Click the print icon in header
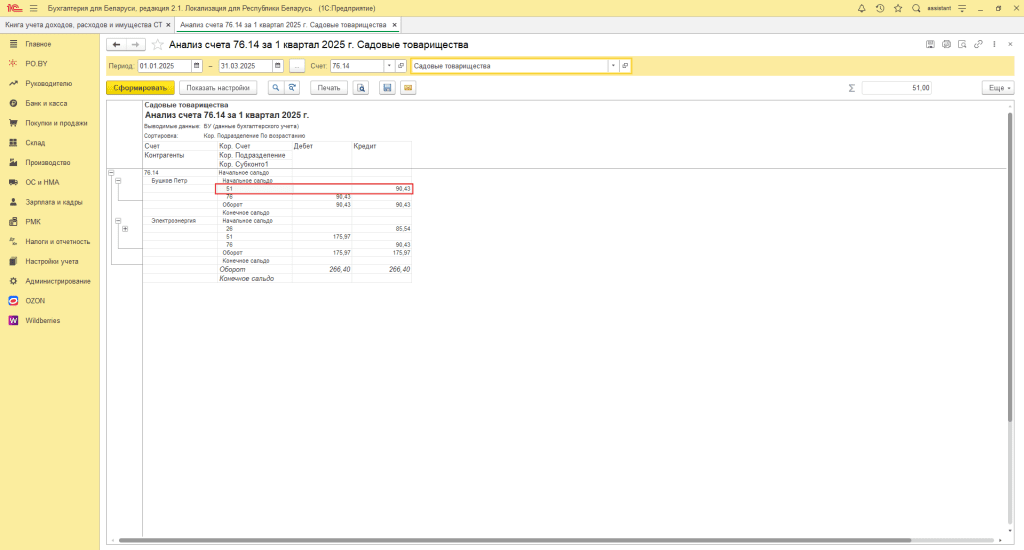The height and width of the screenshot is (550, 1024). (946, 44)
